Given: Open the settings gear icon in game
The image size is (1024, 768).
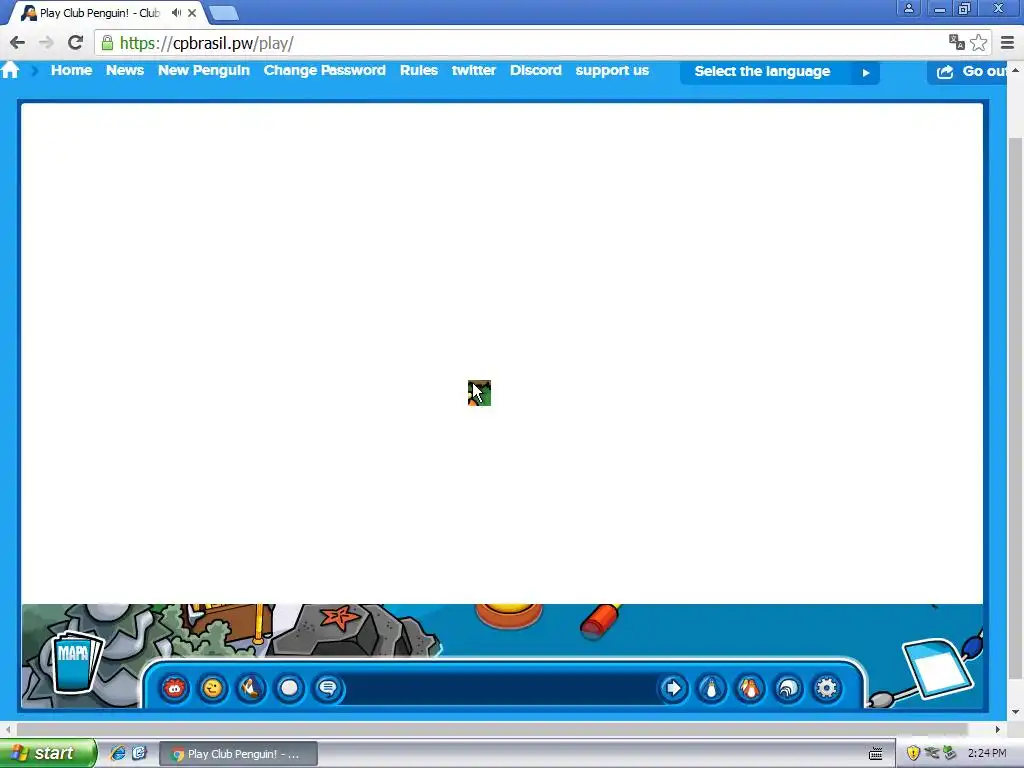Looking at the screenshot, I should (x=827, y=688).
